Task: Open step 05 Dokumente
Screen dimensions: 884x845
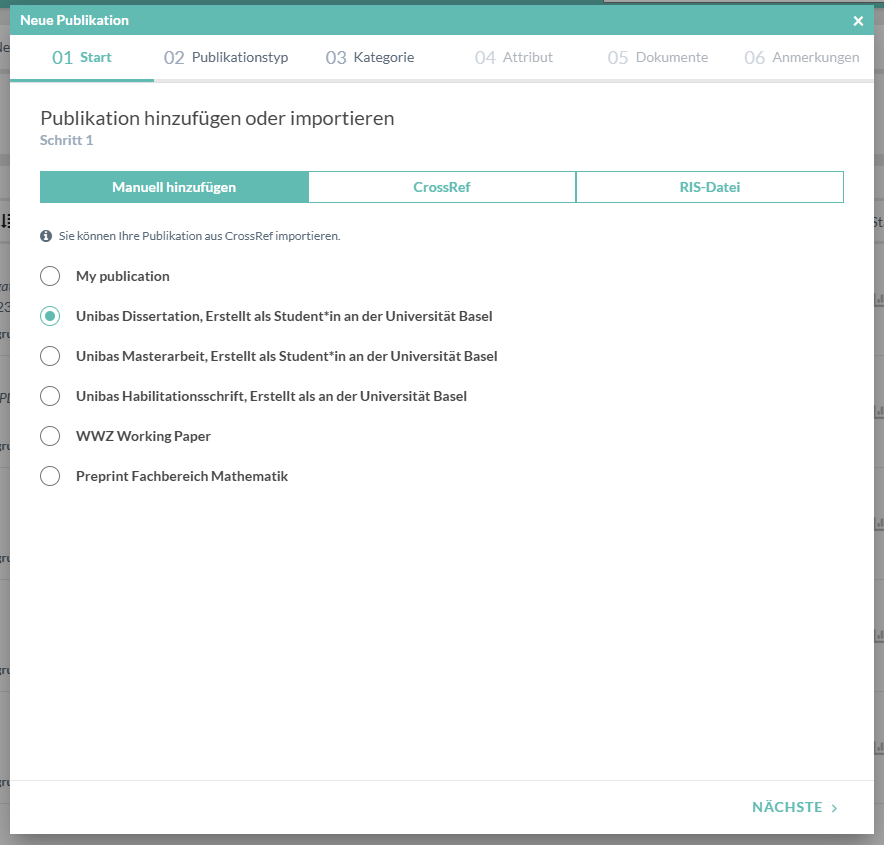Action: [x=658, y=58]
